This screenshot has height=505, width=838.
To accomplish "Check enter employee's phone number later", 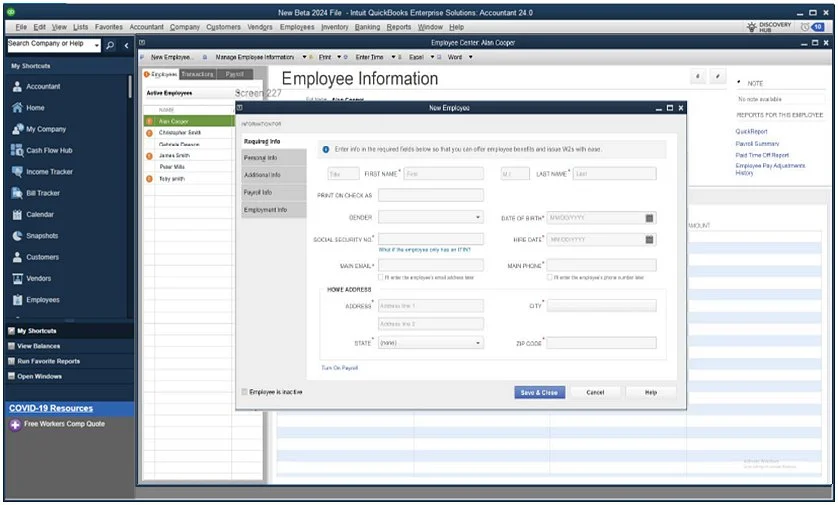I will [x=549, y=277].
